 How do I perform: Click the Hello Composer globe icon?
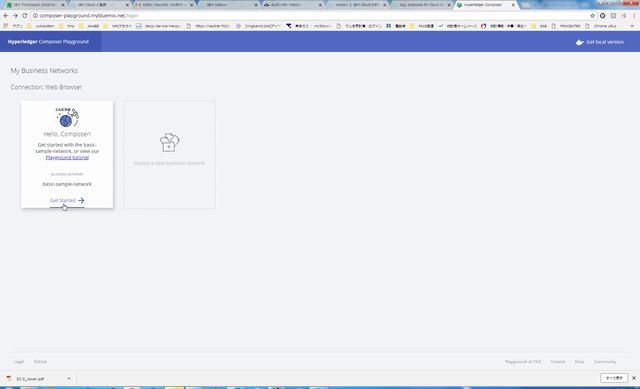tap(67, 118)
